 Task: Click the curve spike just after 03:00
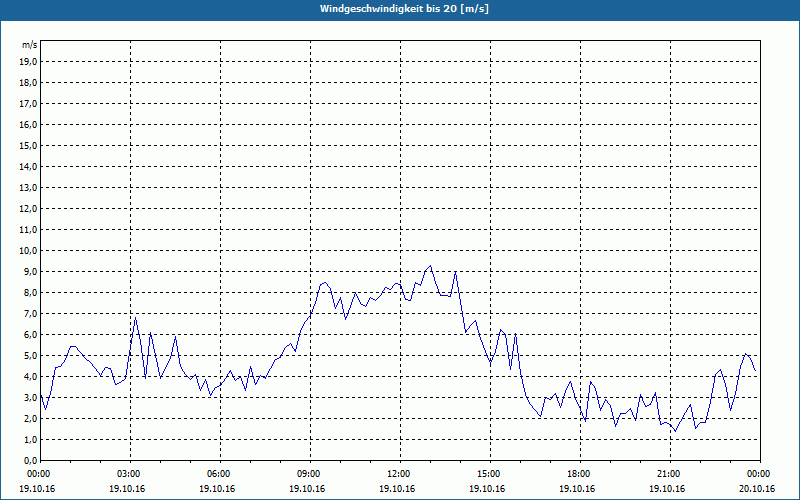point(135,317)
